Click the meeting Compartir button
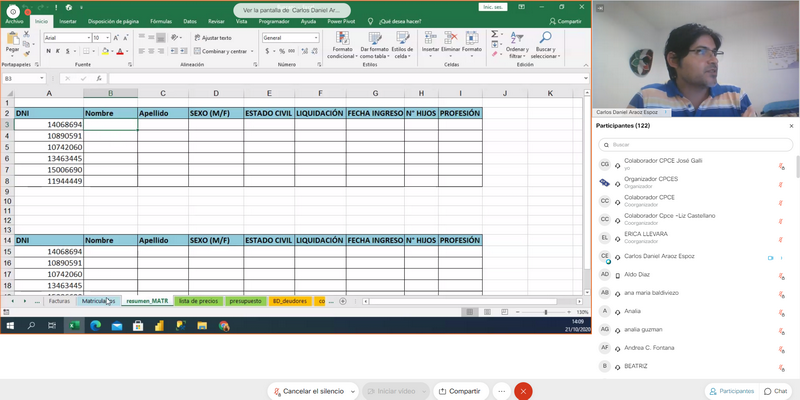The image size is (800, 400). click(461, 391)
